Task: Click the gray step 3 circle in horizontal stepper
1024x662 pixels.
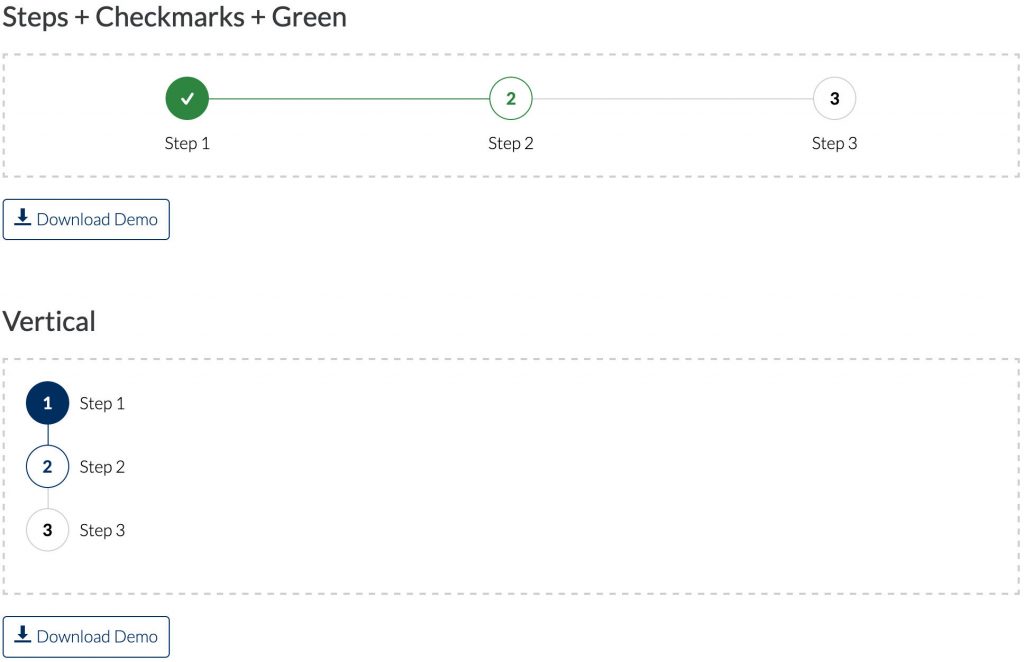Action: pos(835,98)
